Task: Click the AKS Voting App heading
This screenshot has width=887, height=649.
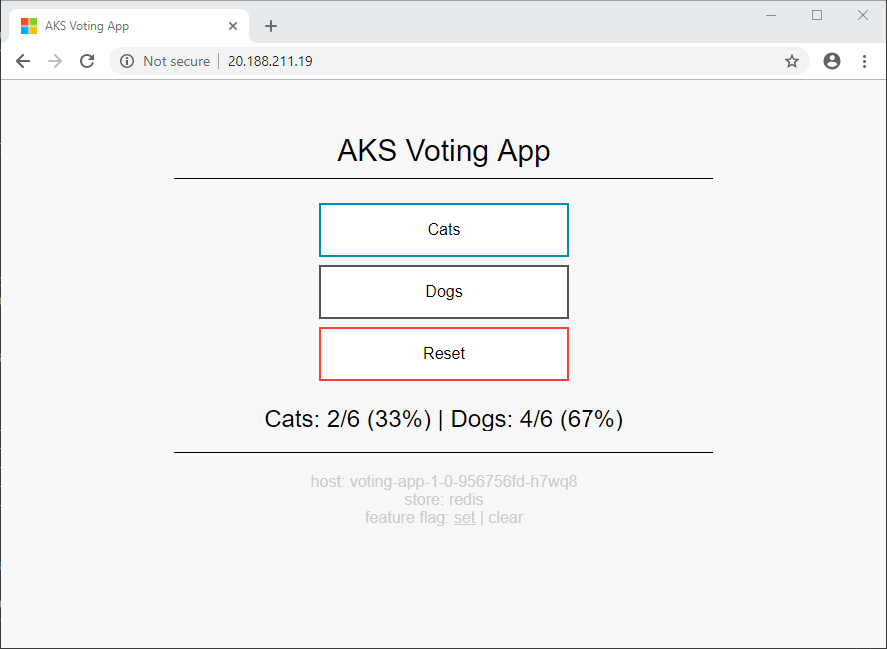Action: [444, 151]
